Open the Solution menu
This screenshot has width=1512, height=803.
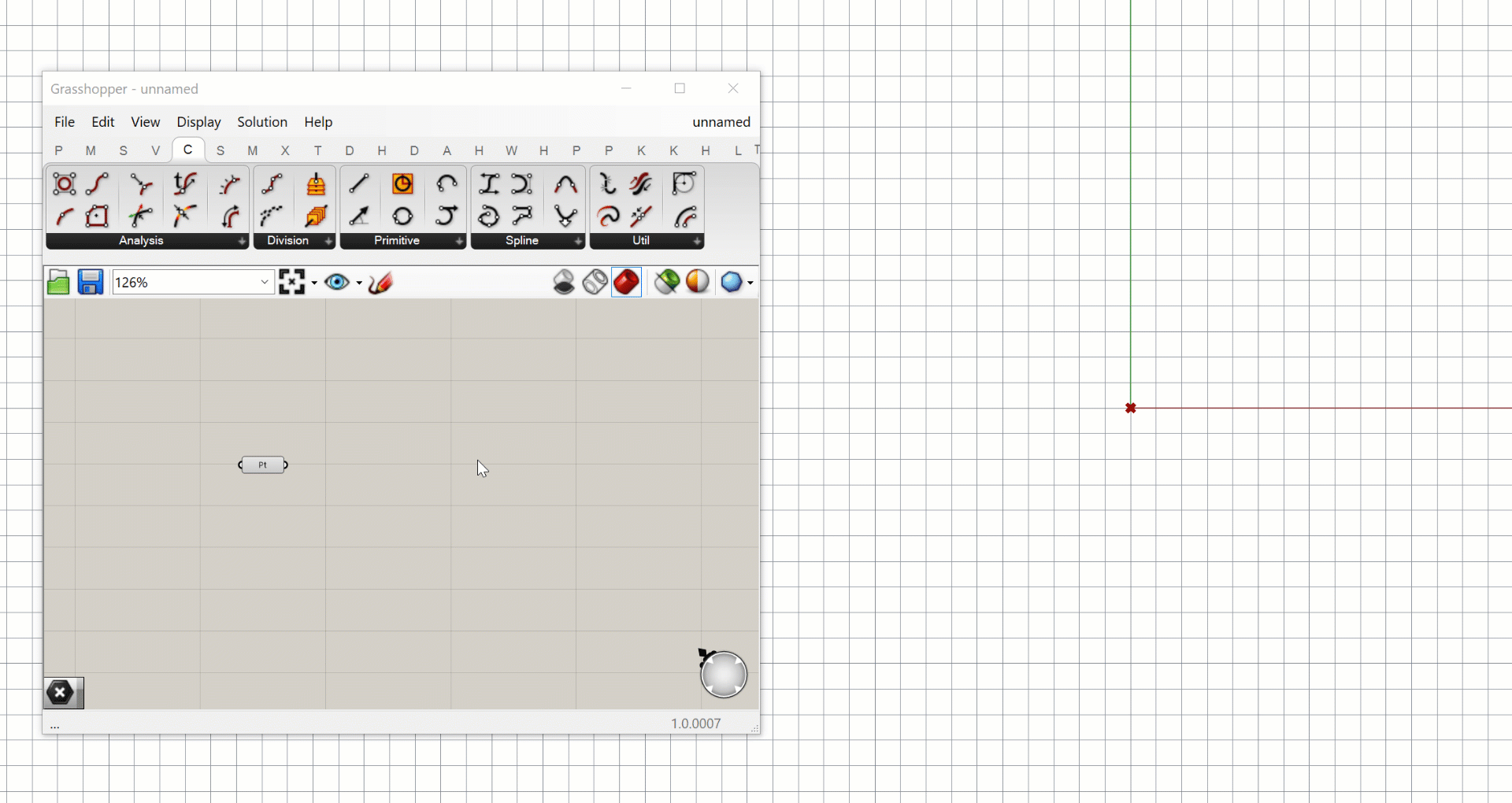click(262, 122)
